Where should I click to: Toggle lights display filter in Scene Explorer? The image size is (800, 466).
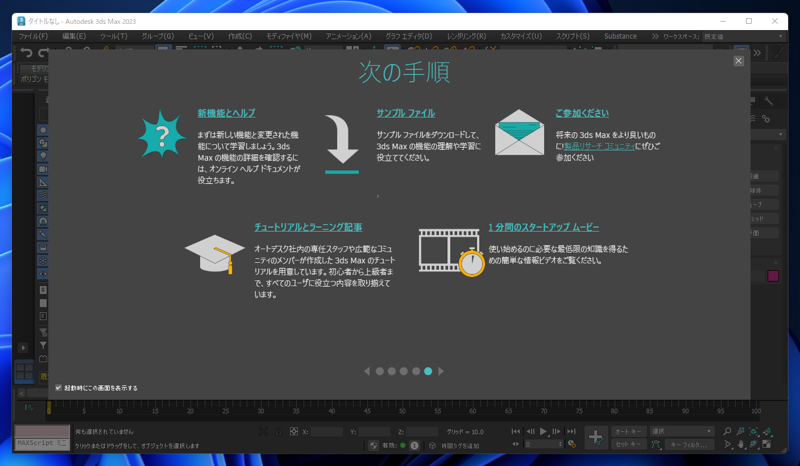click(43, 156)
